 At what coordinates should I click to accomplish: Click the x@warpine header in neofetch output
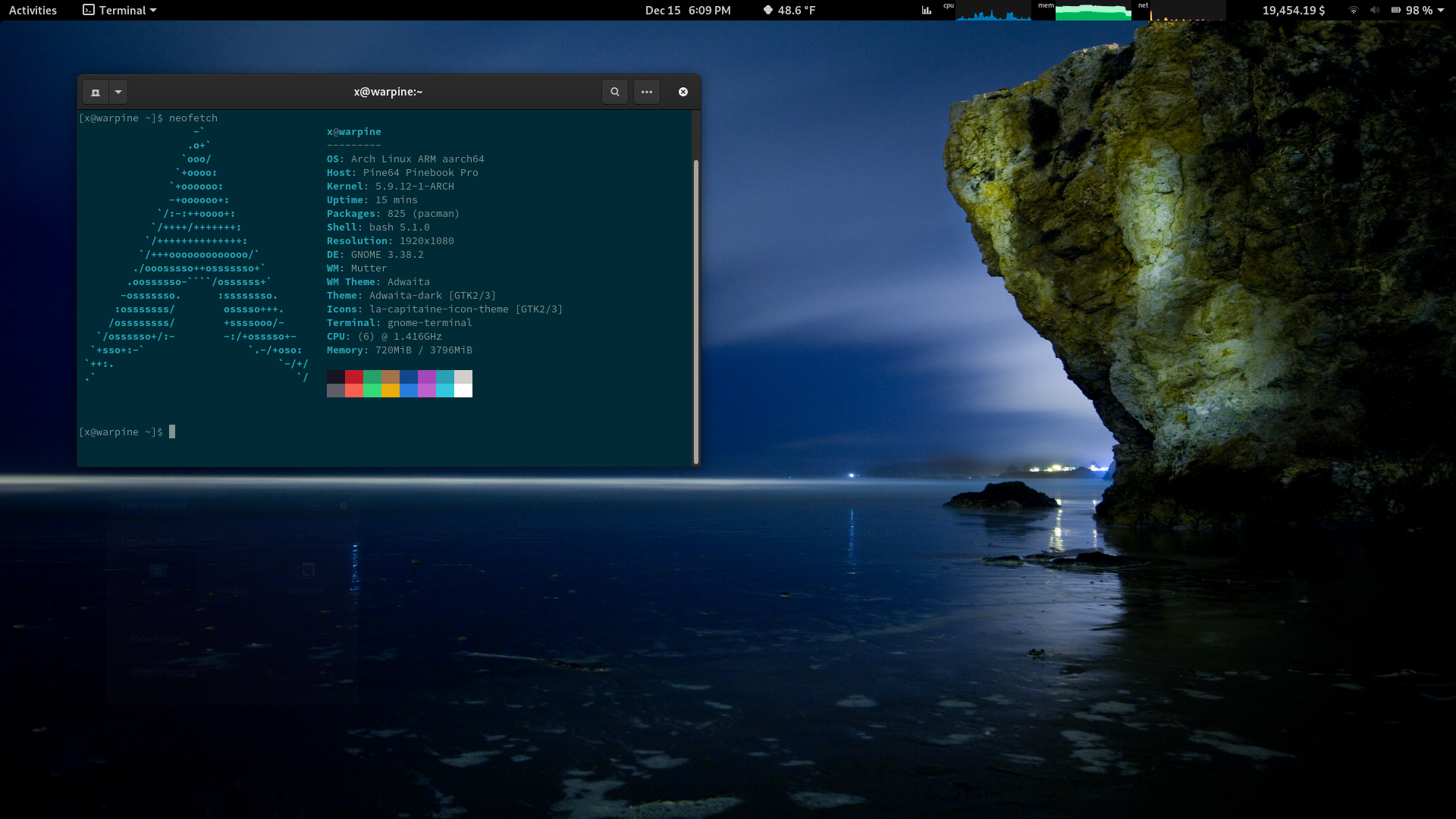click(x=354, y=132)
